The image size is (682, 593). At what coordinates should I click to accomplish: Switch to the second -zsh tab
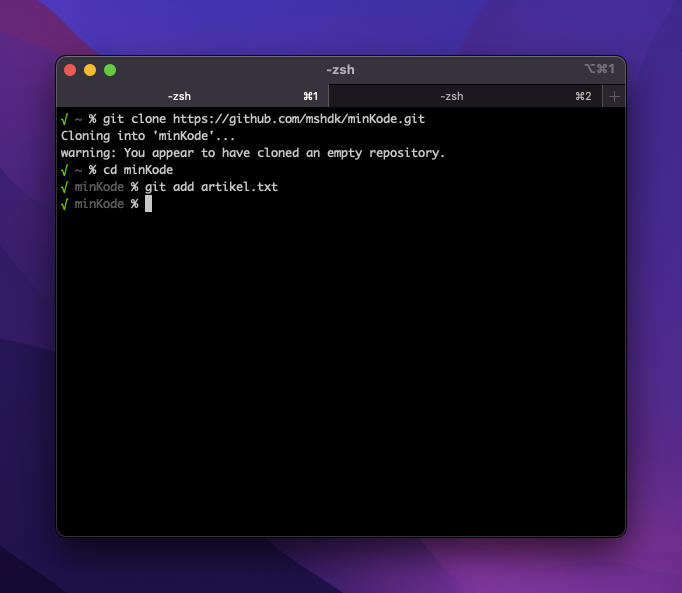click(465, 96)
